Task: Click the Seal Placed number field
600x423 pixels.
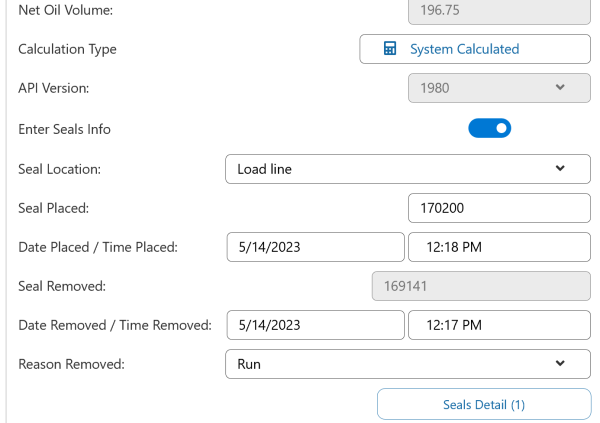Action: pyautogui.click(x=499, y=208)
